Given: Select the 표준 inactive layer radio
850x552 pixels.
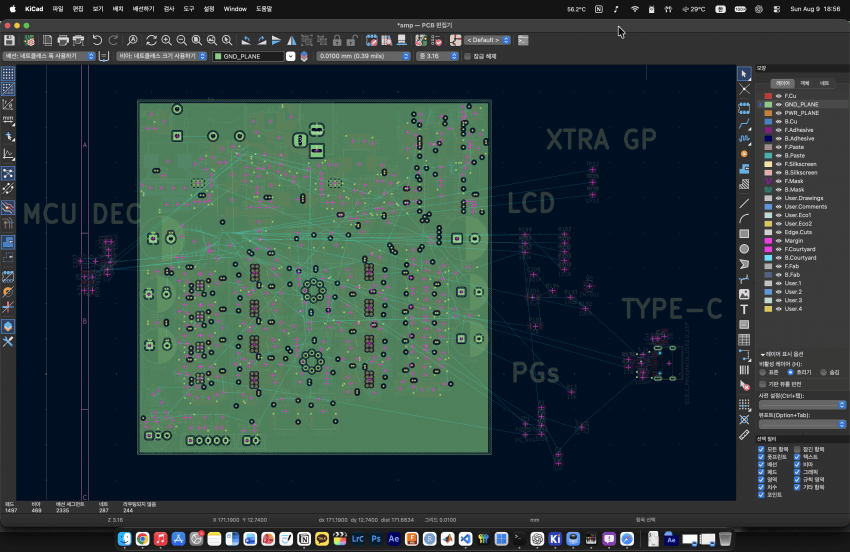Looking at the screenshot, I should pyautogui.click(x=763, y=373).
